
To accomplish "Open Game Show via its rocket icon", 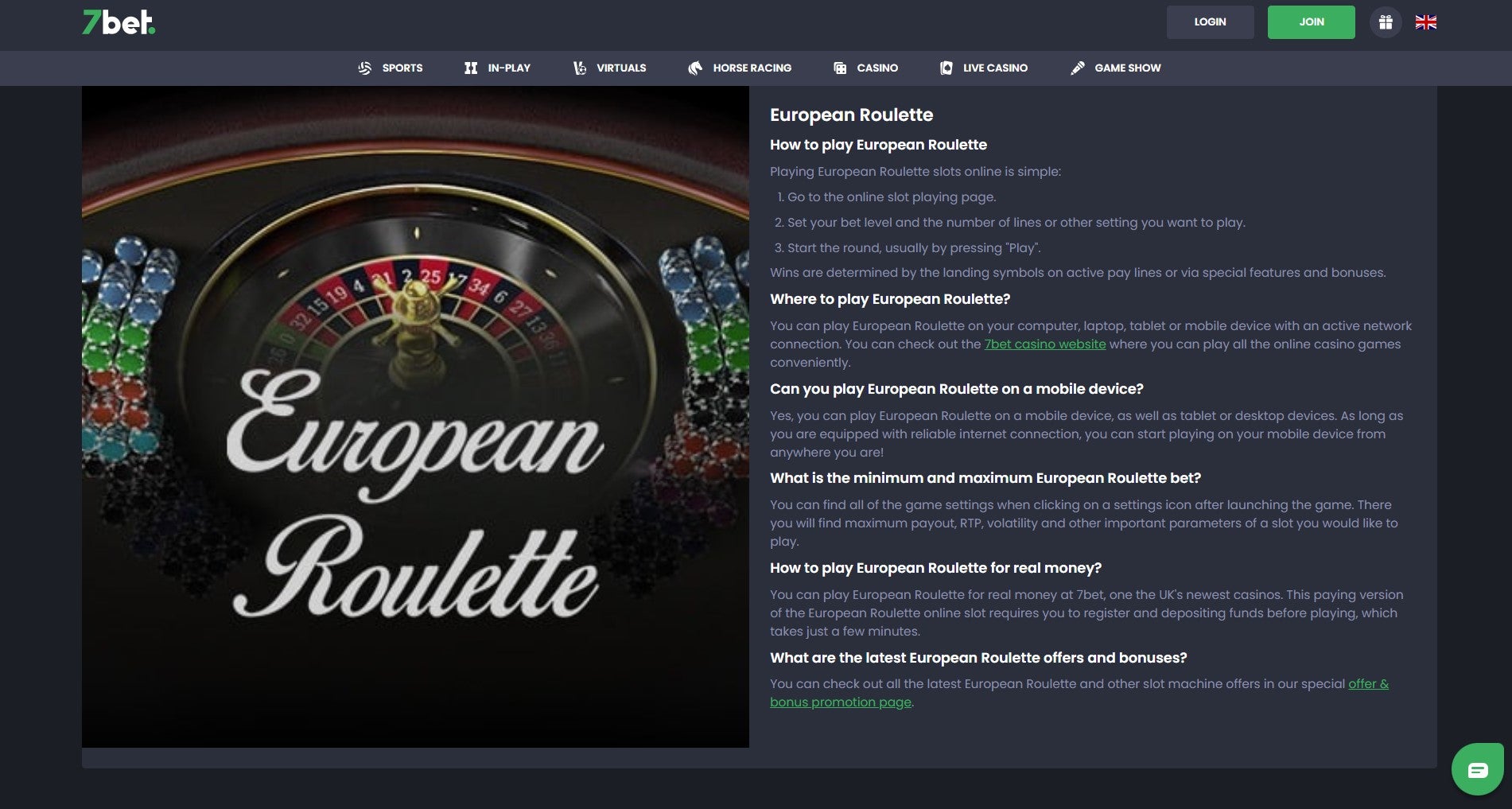I will tap(1079, 68).
